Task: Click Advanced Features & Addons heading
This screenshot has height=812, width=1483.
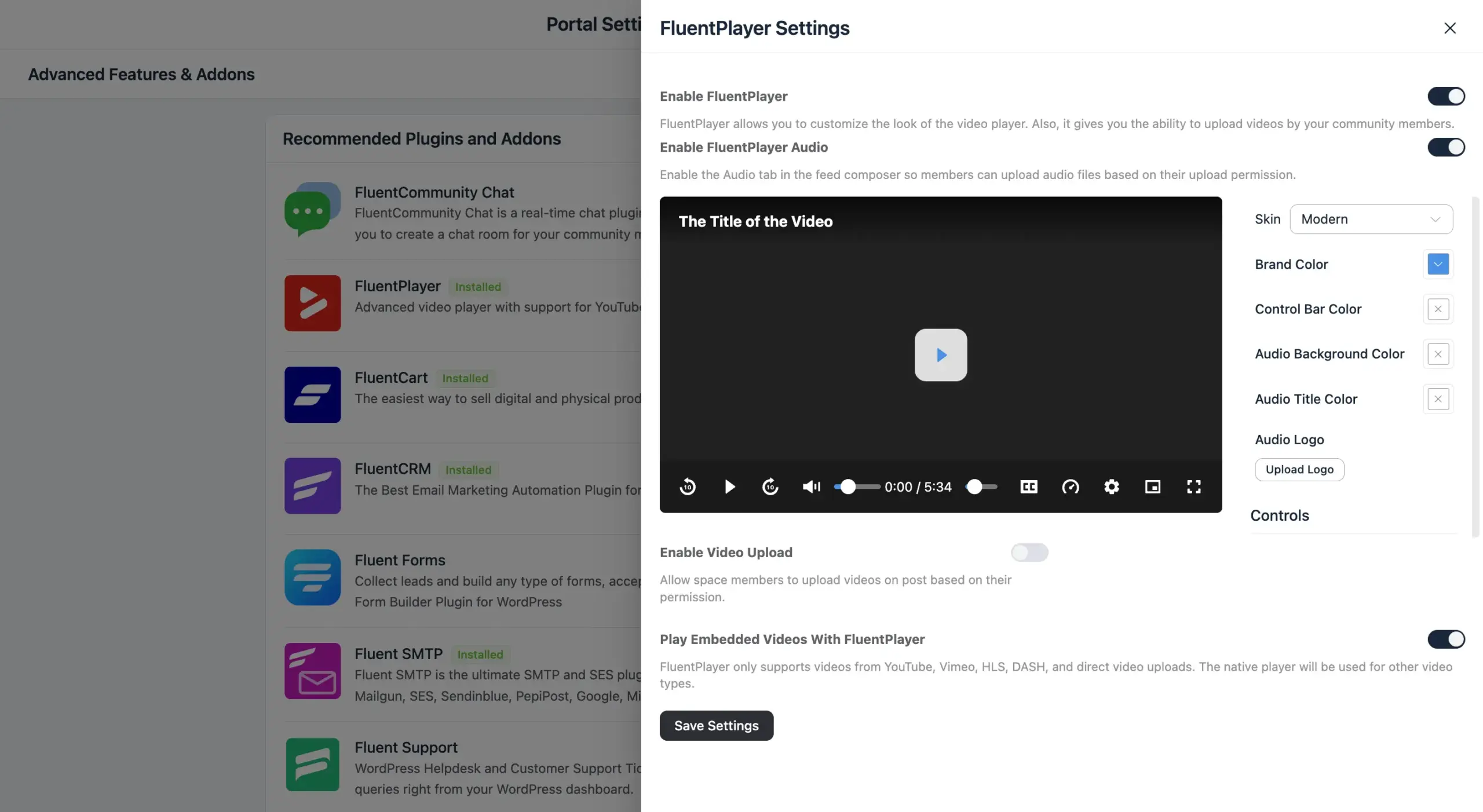Action: point(141,74)
